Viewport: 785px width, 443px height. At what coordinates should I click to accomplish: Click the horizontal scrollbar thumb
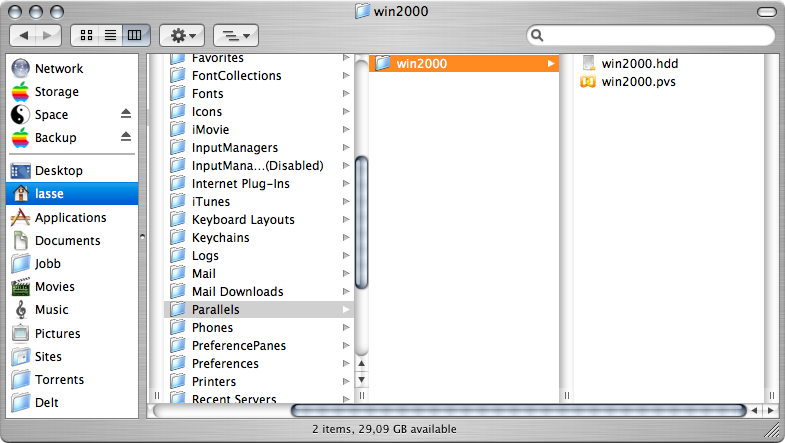[x=519, y=410]
